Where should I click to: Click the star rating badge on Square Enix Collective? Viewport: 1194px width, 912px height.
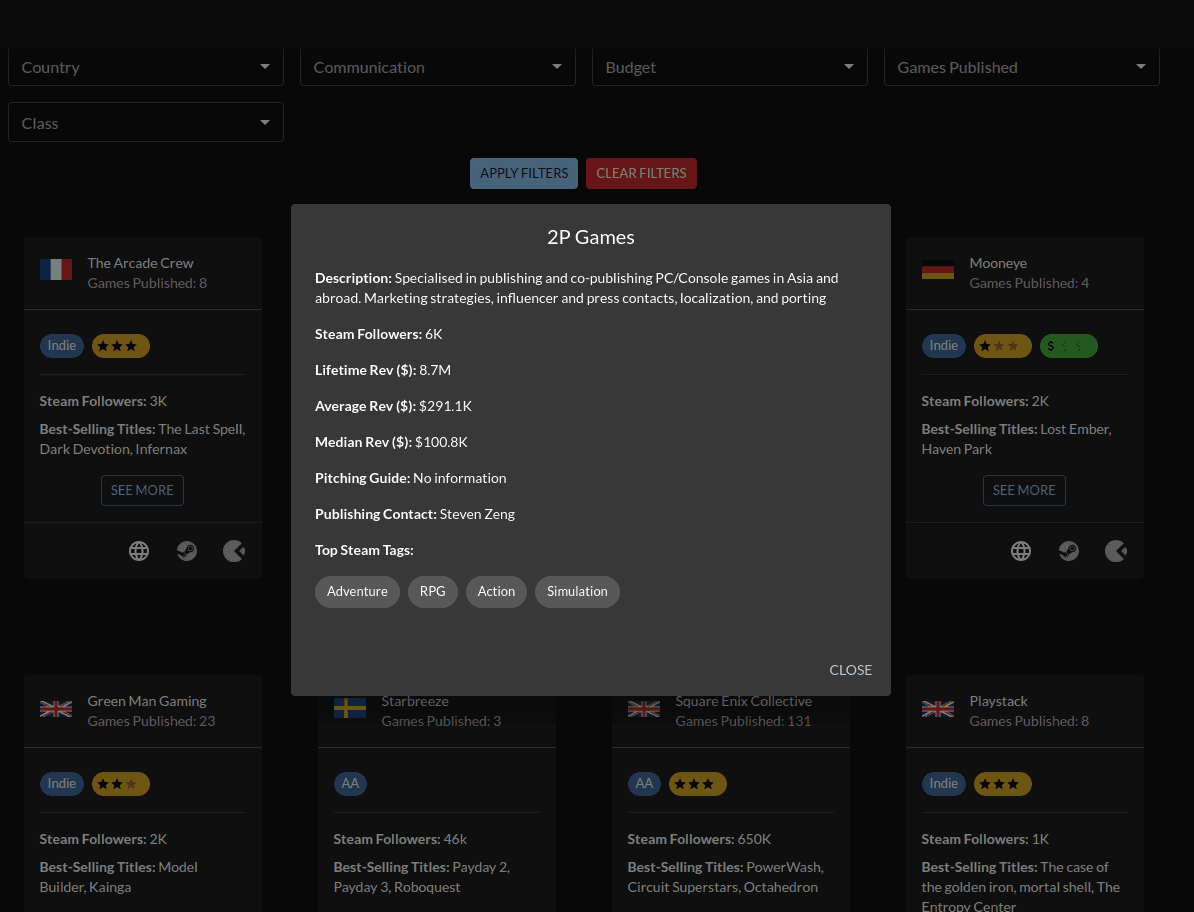point(698,783)
